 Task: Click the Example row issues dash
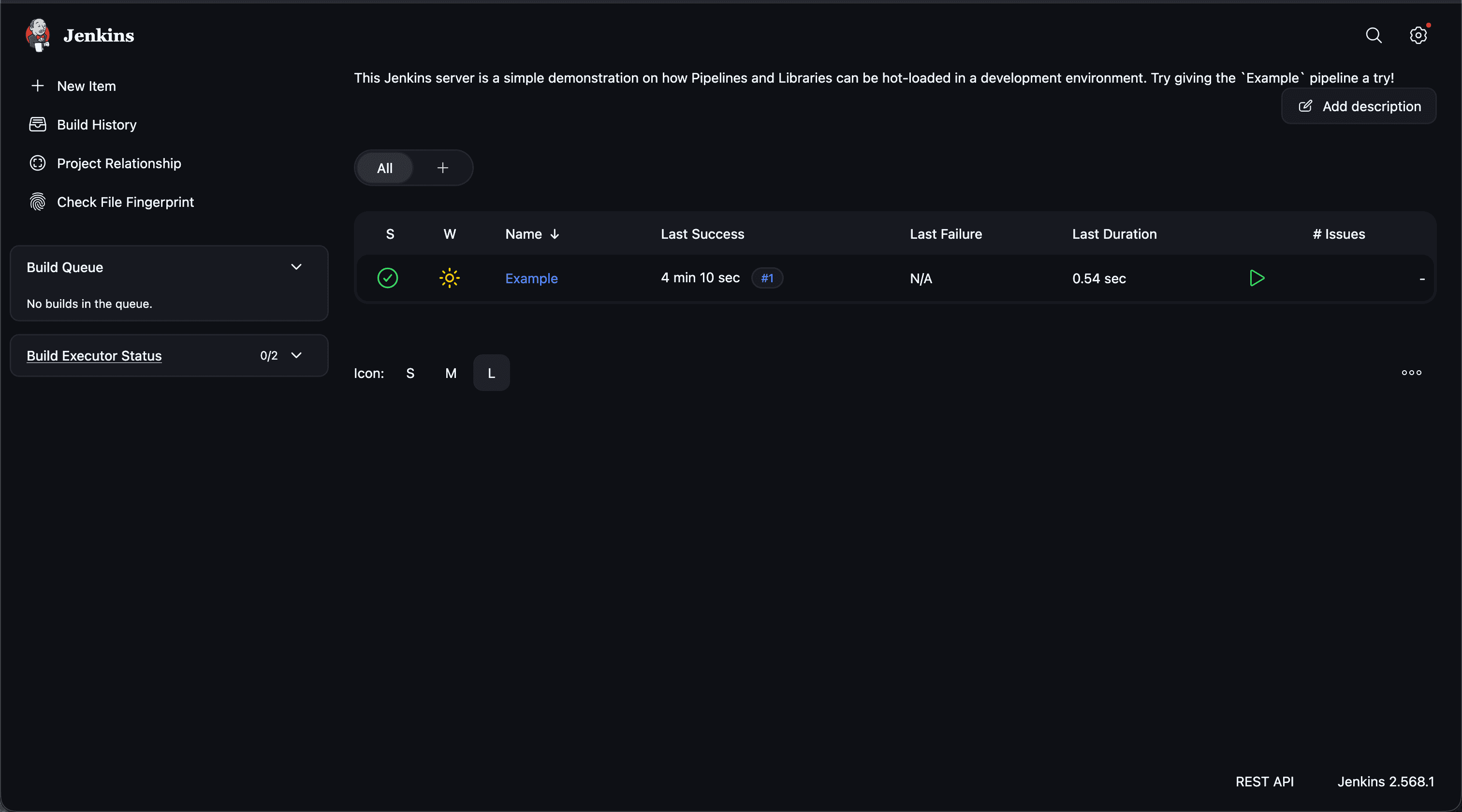[1422, 278]
